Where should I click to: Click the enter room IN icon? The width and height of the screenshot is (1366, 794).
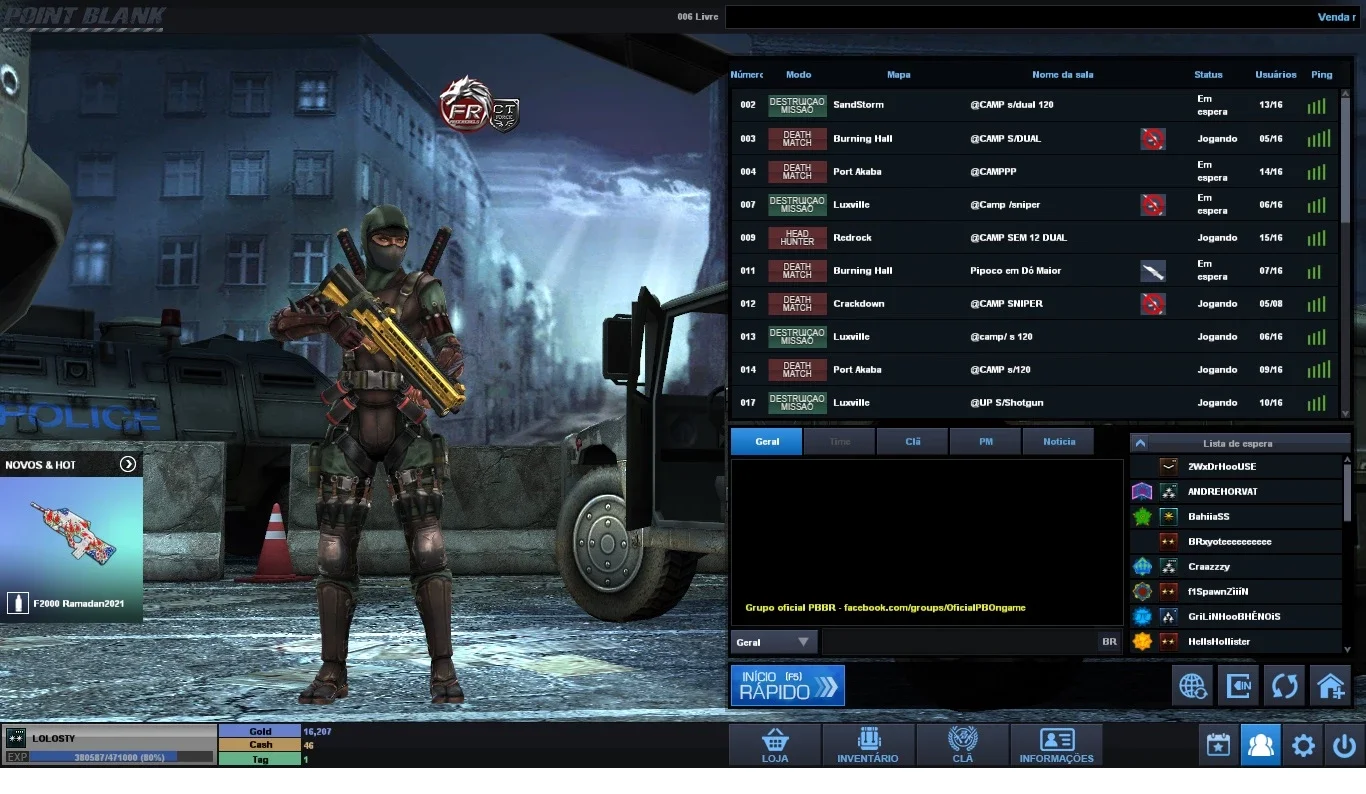(x=1238, y=687)
